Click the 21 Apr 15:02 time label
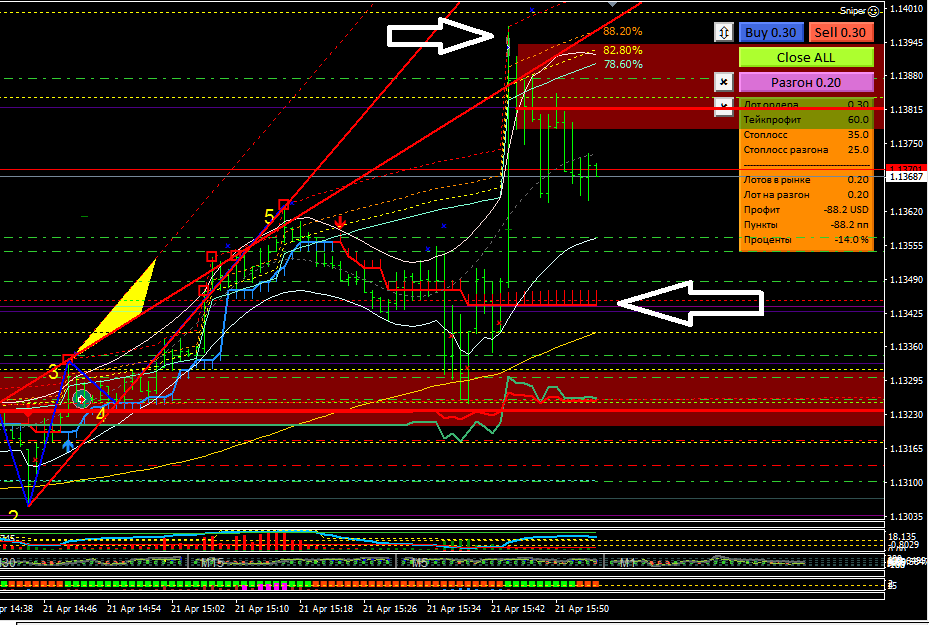The width and height of the screenshot is (929, 625). pos(198,608)
